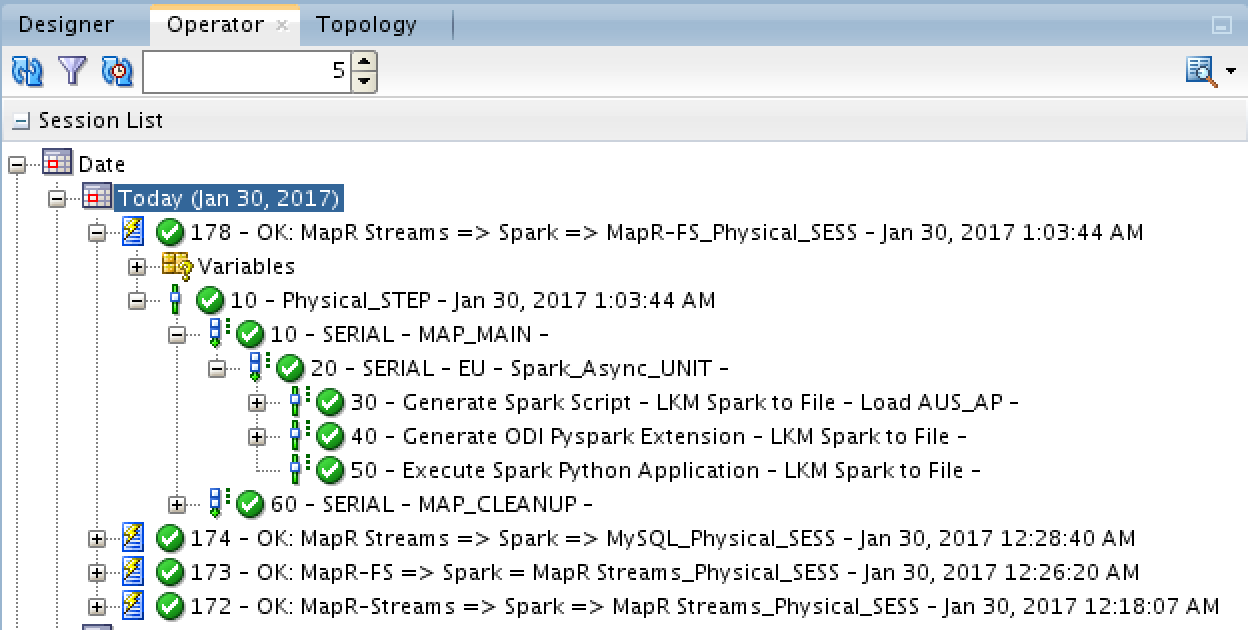
Task: Click green check of task 50
Action: 330,470
